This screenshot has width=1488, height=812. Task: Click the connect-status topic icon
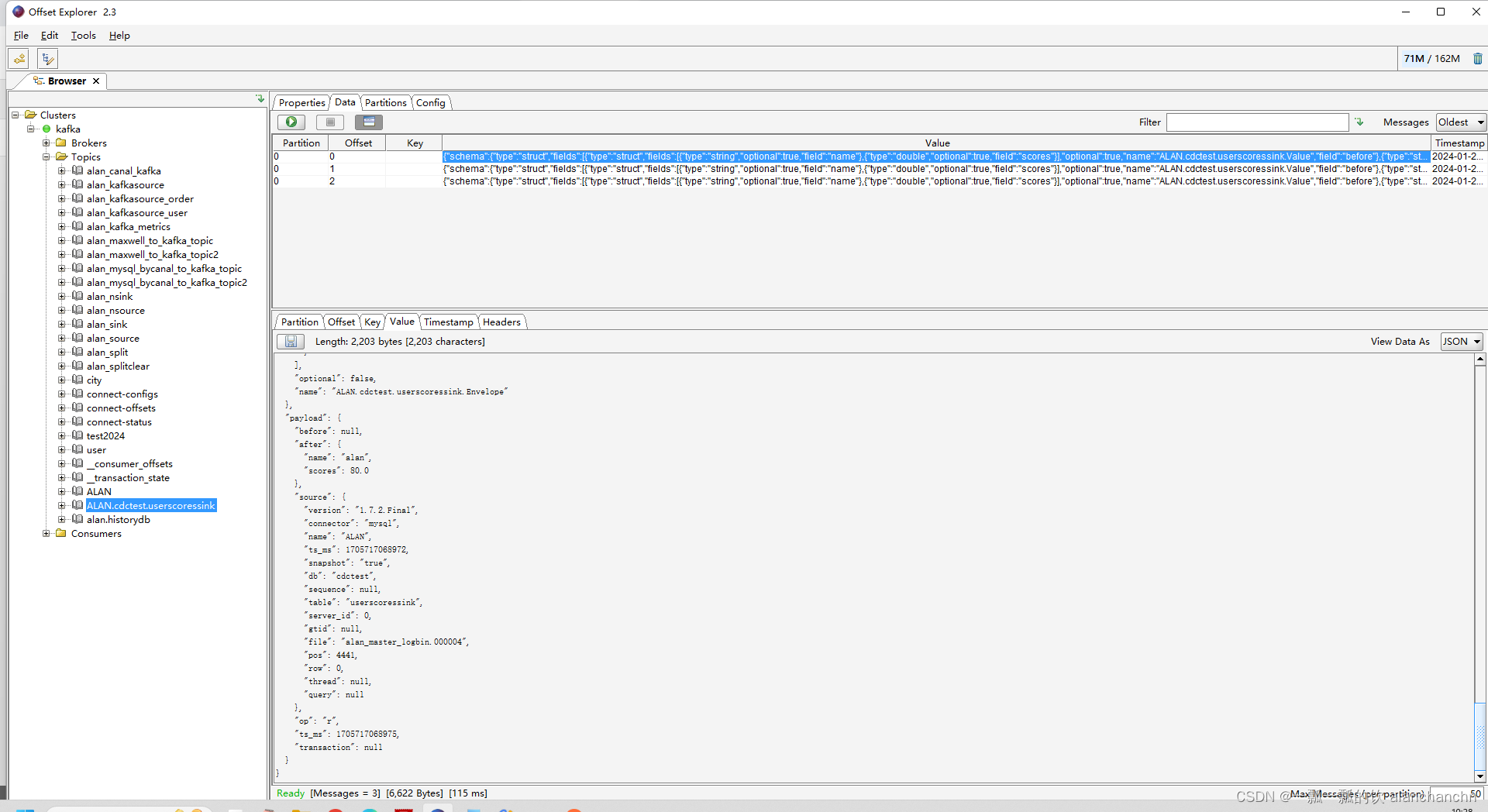pos(77,422)
